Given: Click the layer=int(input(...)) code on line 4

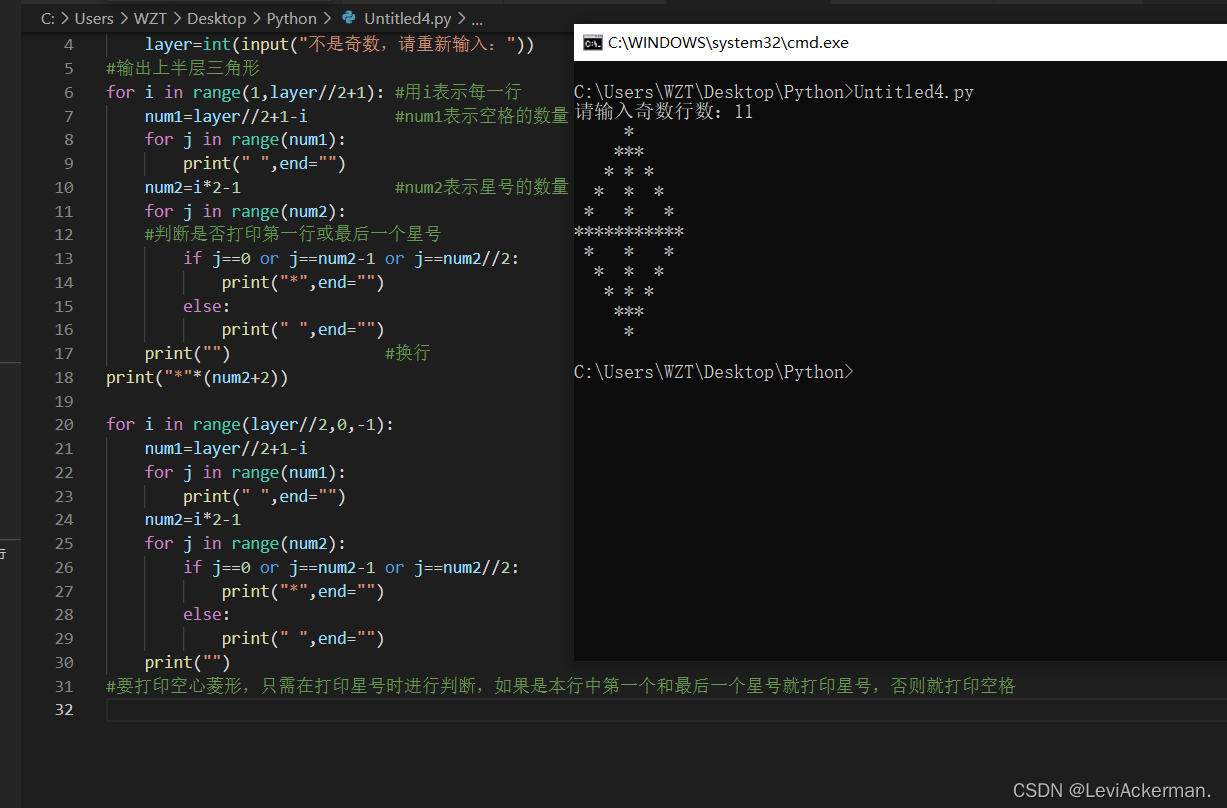Looking at the screenshot, I should click(340, 44).
